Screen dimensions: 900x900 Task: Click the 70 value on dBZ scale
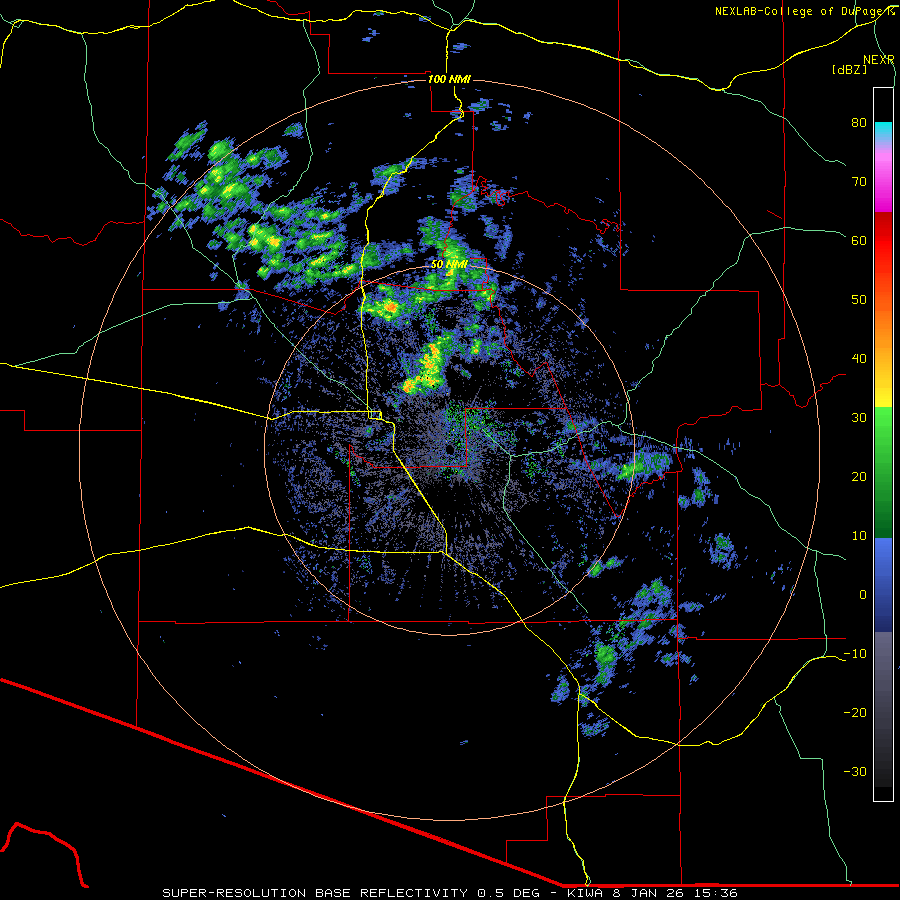click(x=859, y=181)
